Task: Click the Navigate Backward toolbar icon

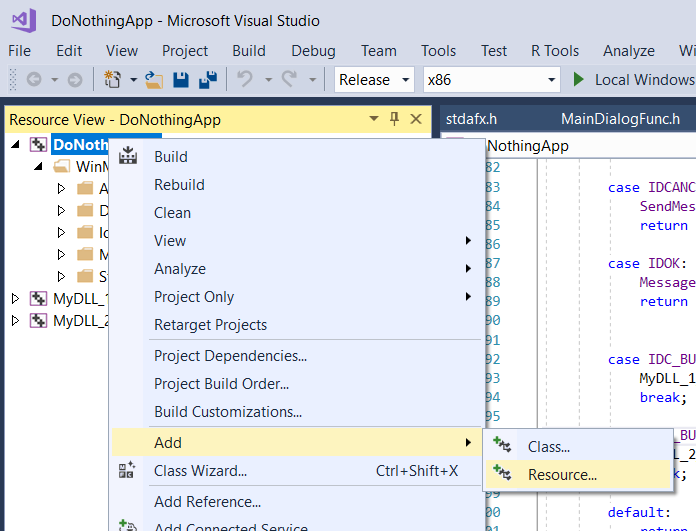Action: (x=34, y=80)
